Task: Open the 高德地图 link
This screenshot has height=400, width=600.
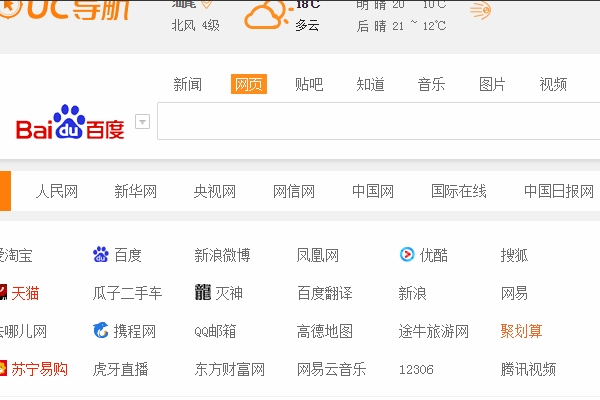Action: pyautogui.click(x=325, y=331)
